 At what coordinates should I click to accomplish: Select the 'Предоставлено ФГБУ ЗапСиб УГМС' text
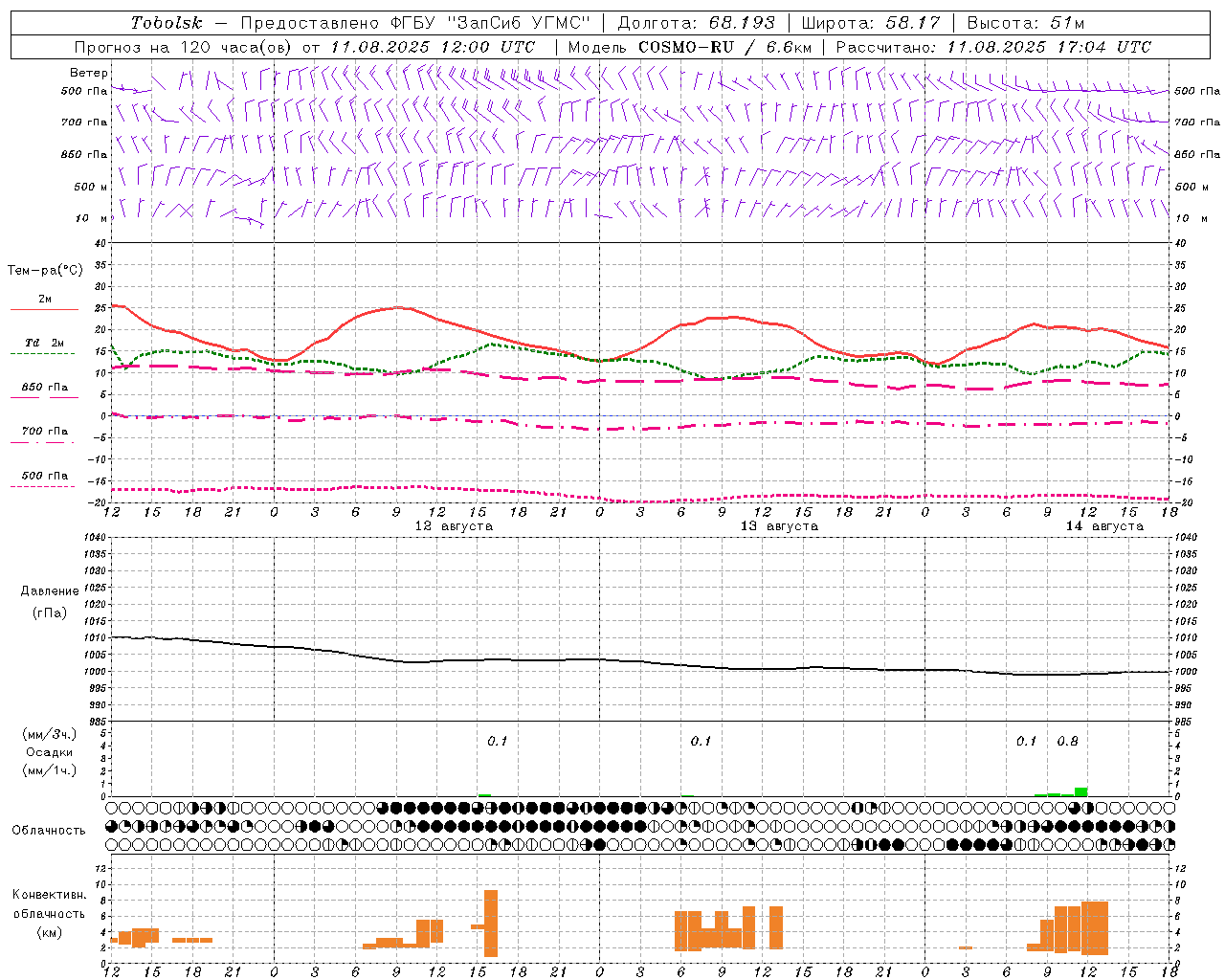tap(415, 23)
